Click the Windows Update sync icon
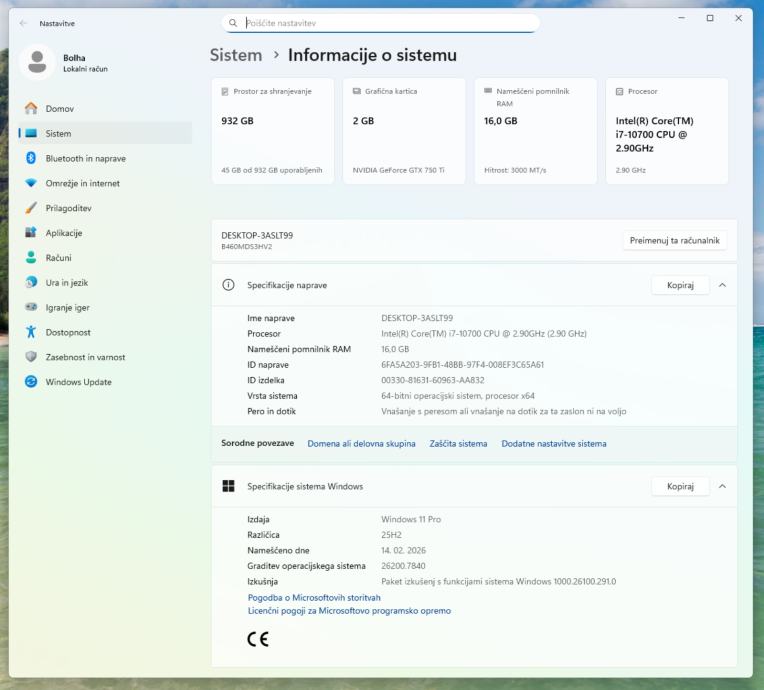The image size is (764, 690). coord(31,382)
